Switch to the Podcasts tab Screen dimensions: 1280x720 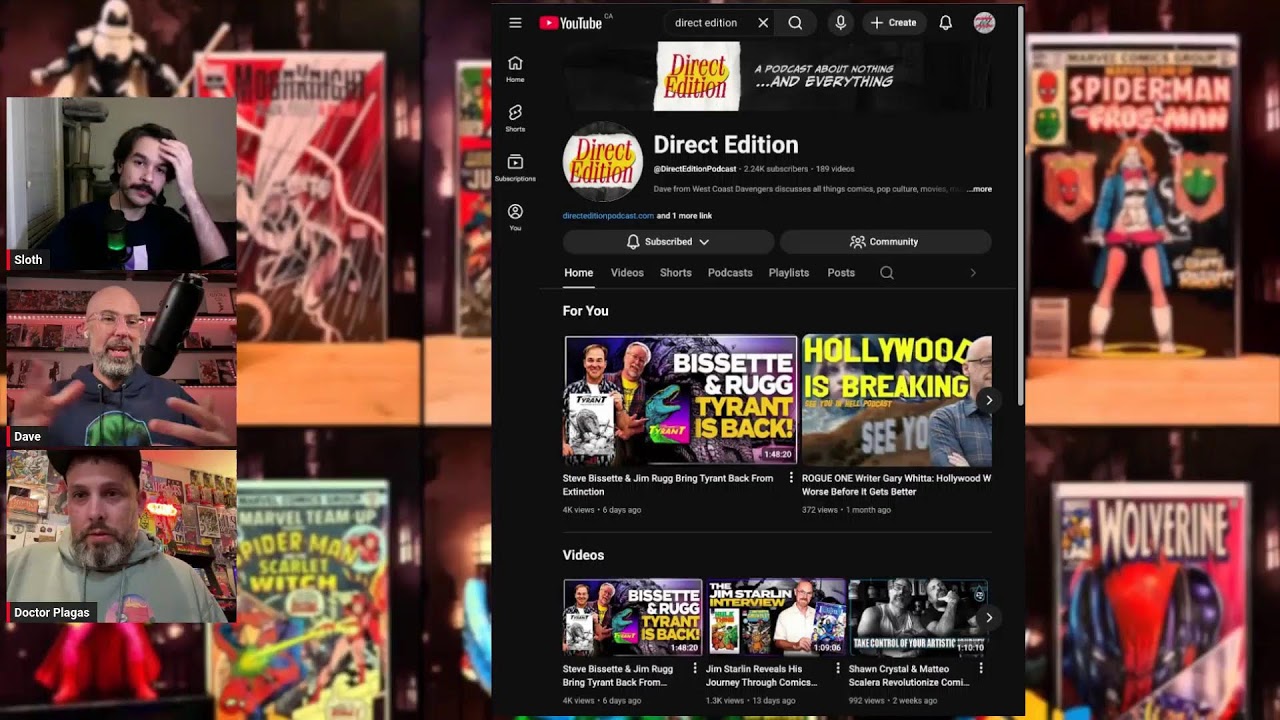[730, 273]
